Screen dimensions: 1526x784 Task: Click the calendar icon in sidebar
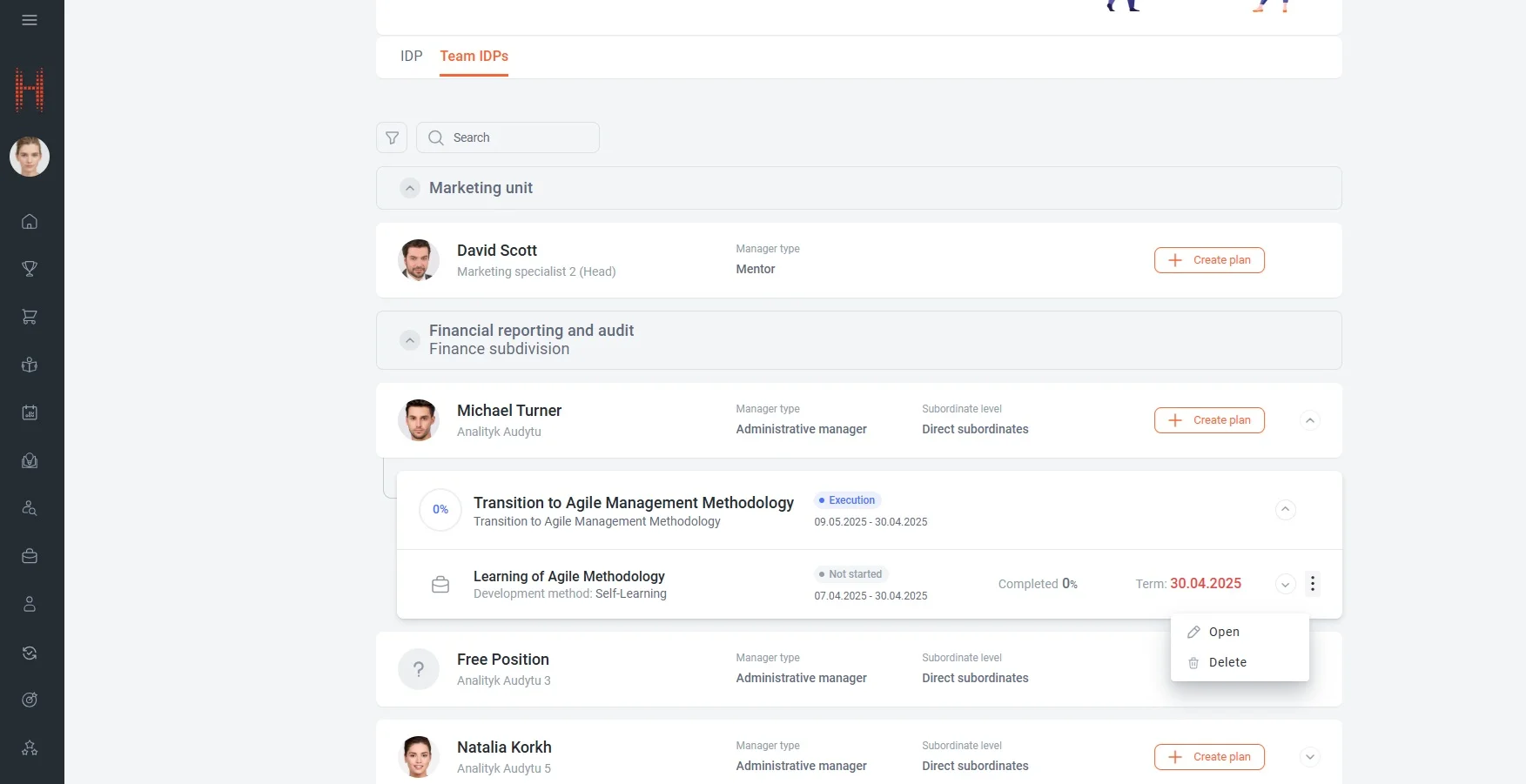coord(30,412)
